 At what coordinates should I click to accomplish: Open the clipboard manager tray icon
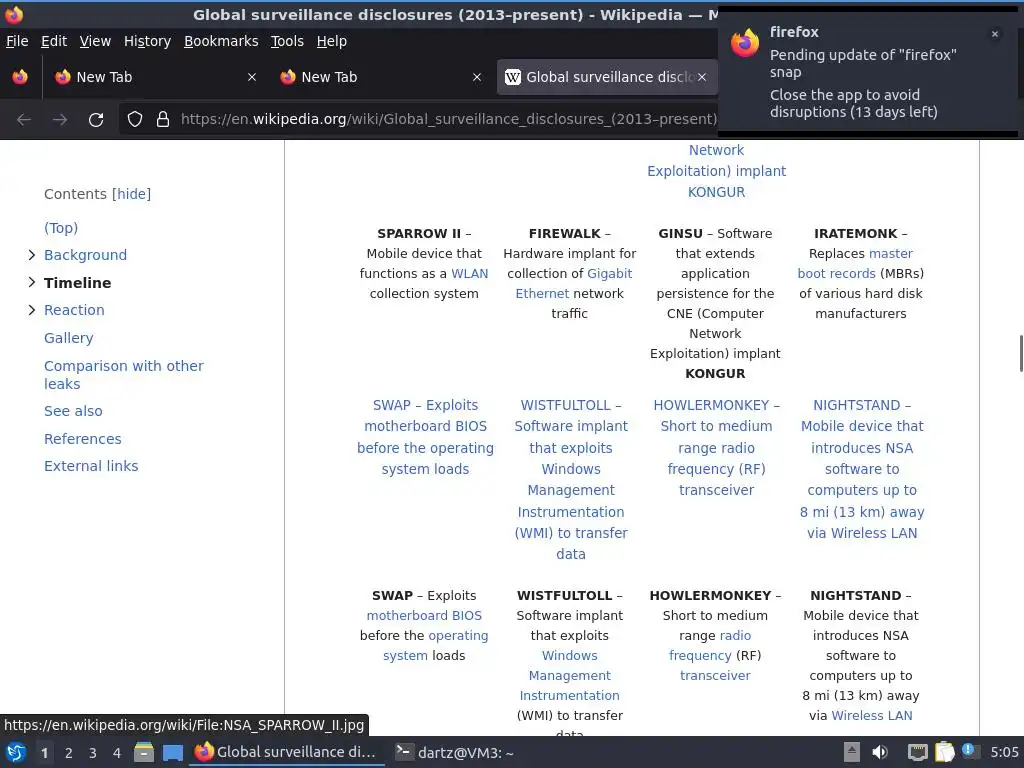click(x=944, y=752)
